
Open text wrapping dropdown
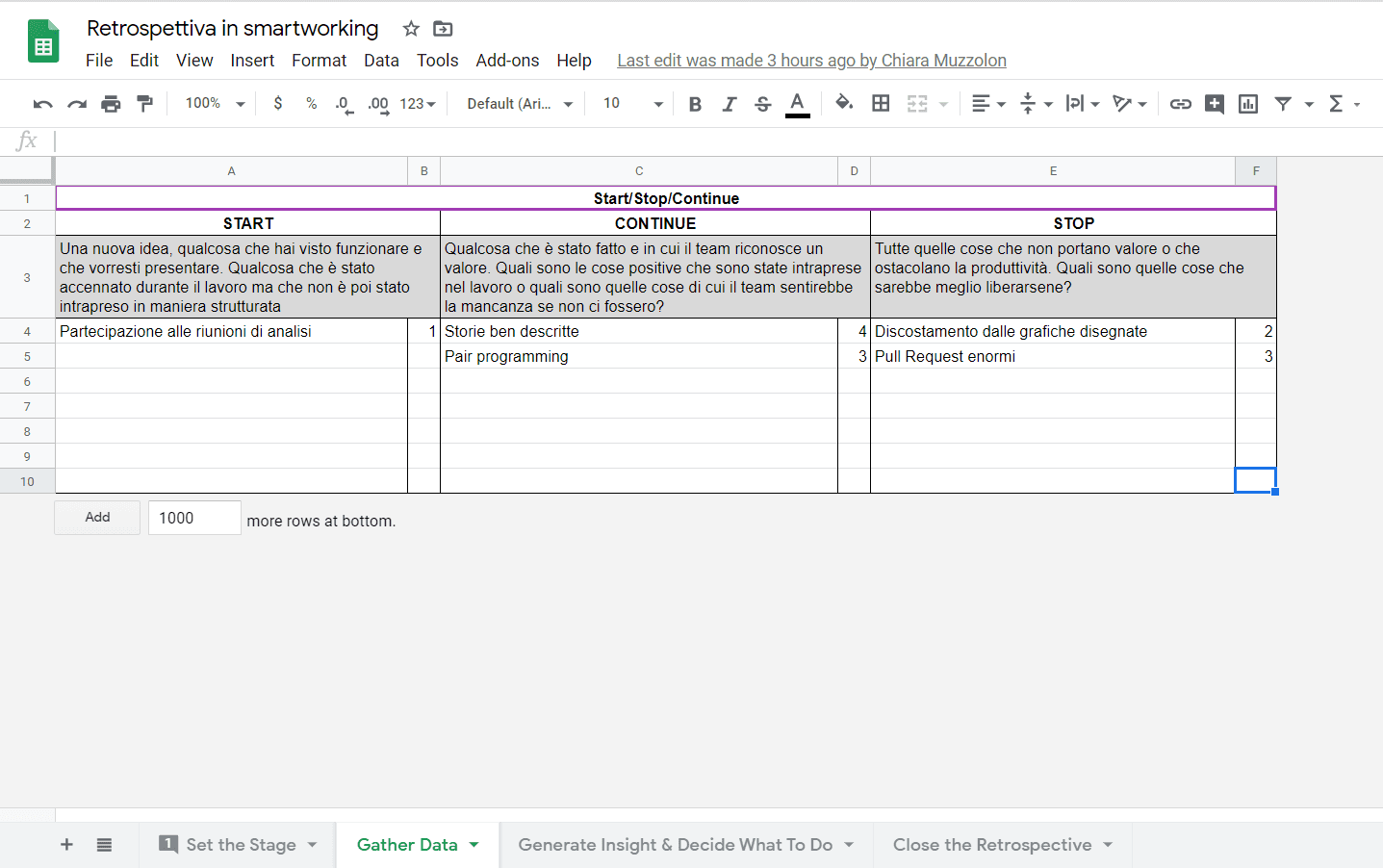(x=1083, y=104)
